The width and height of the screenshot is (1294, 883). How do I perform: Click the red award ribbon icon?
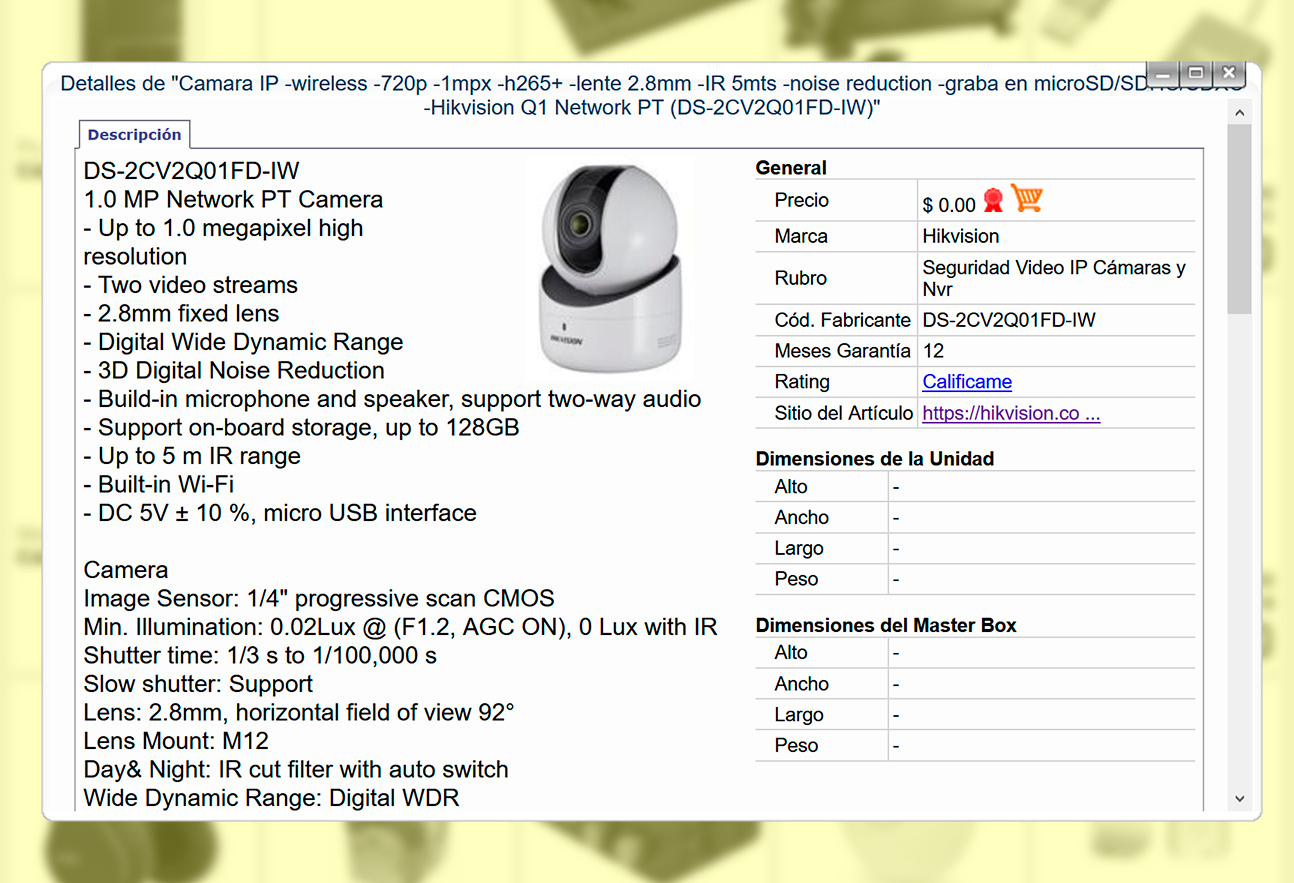coord(992,200)
